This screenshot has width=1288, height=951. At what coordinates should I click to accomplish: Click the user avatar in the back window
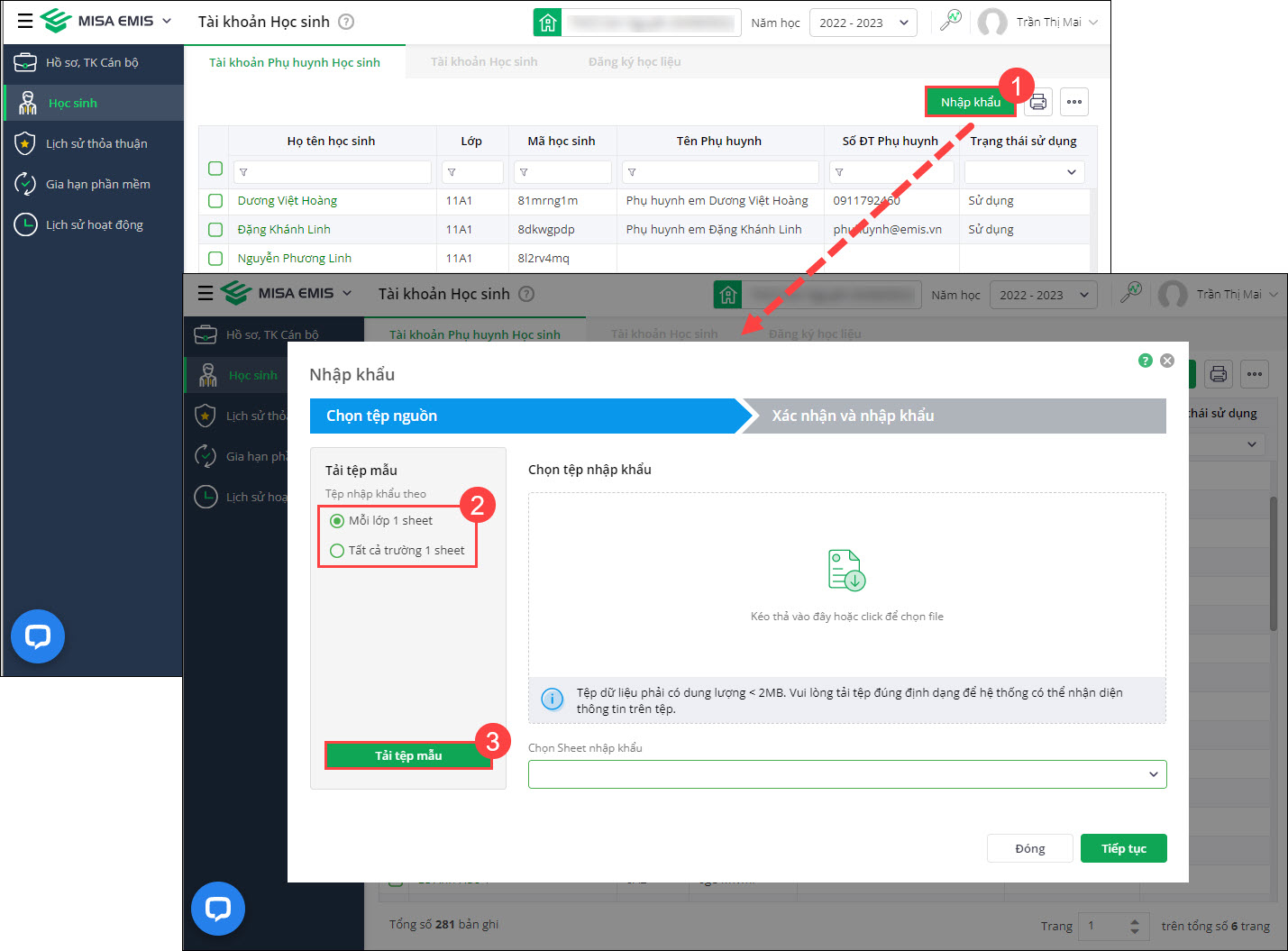pos(992,23)
